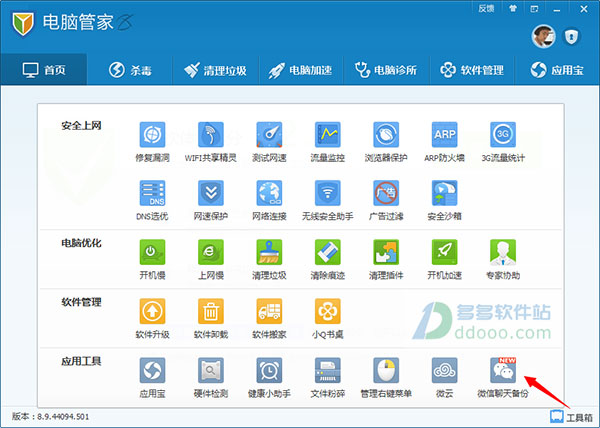Viewport: 600px width, 428px height.
Task: Click the 应用工具 section heading
Action: click(81, 361)
